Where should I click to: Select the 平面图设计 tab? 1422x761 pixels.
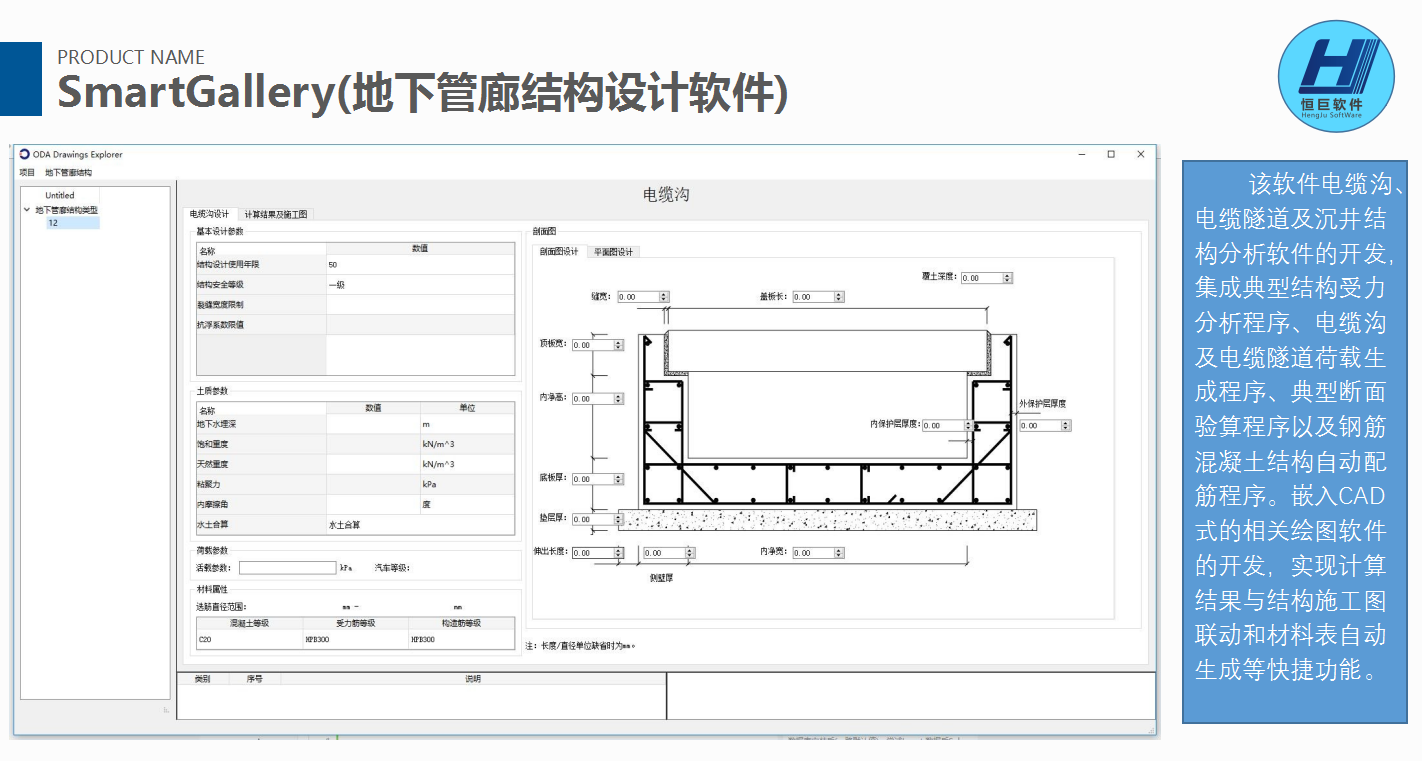[613, 251]
